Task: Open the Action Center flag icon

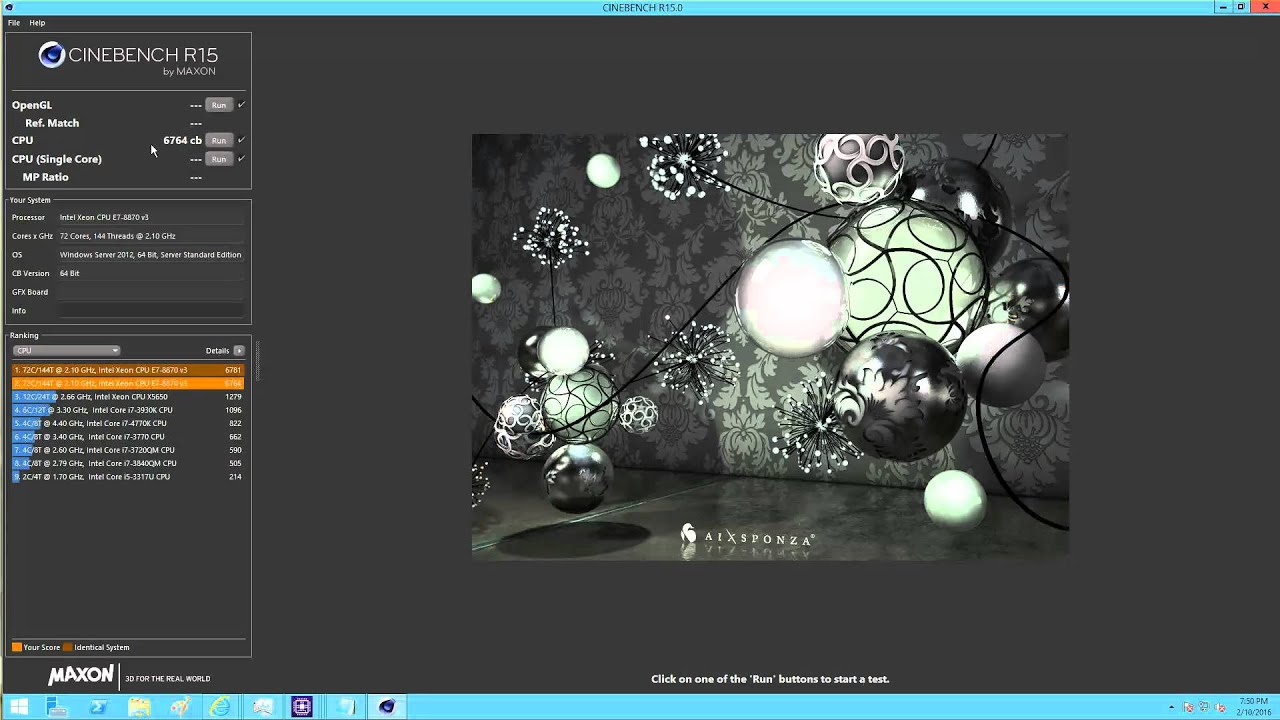Action: click(x=1188, y=708)
